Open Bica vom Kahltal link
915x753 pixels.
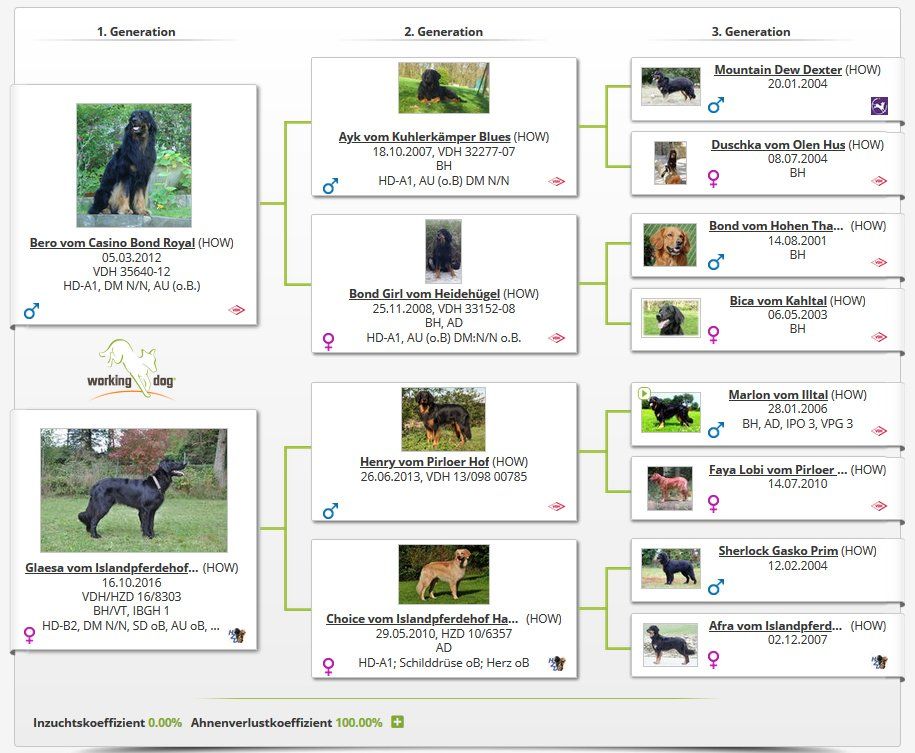point(778,301)
